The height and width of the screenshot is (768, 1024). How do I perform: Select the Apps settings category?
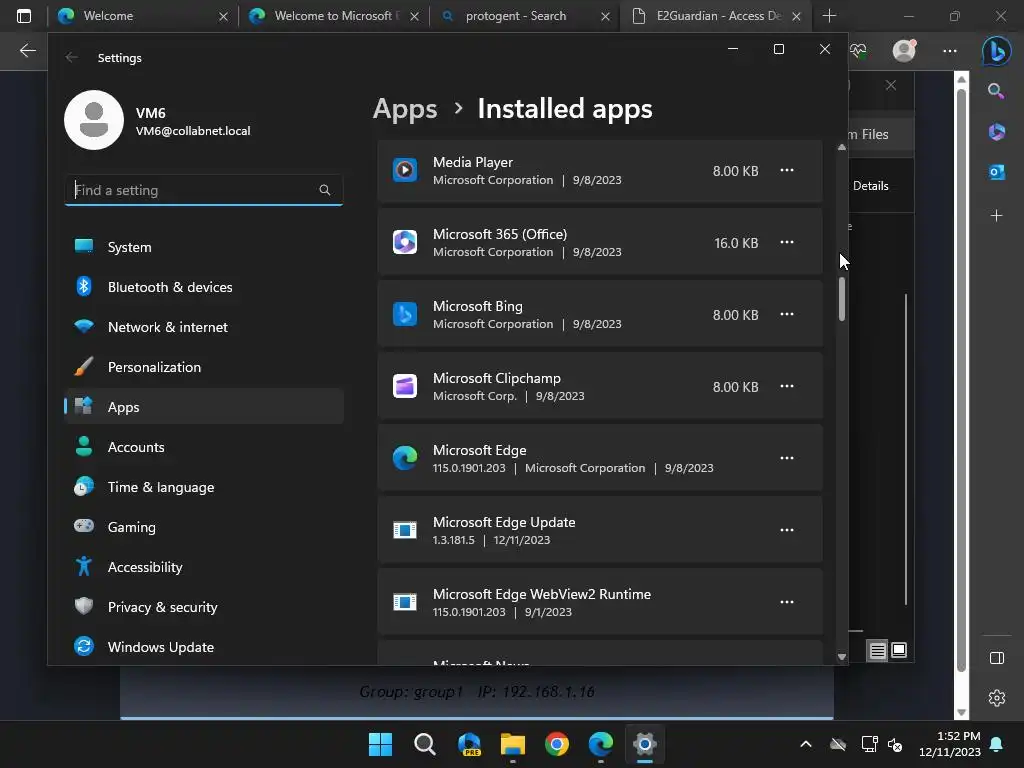click(204, 407)
